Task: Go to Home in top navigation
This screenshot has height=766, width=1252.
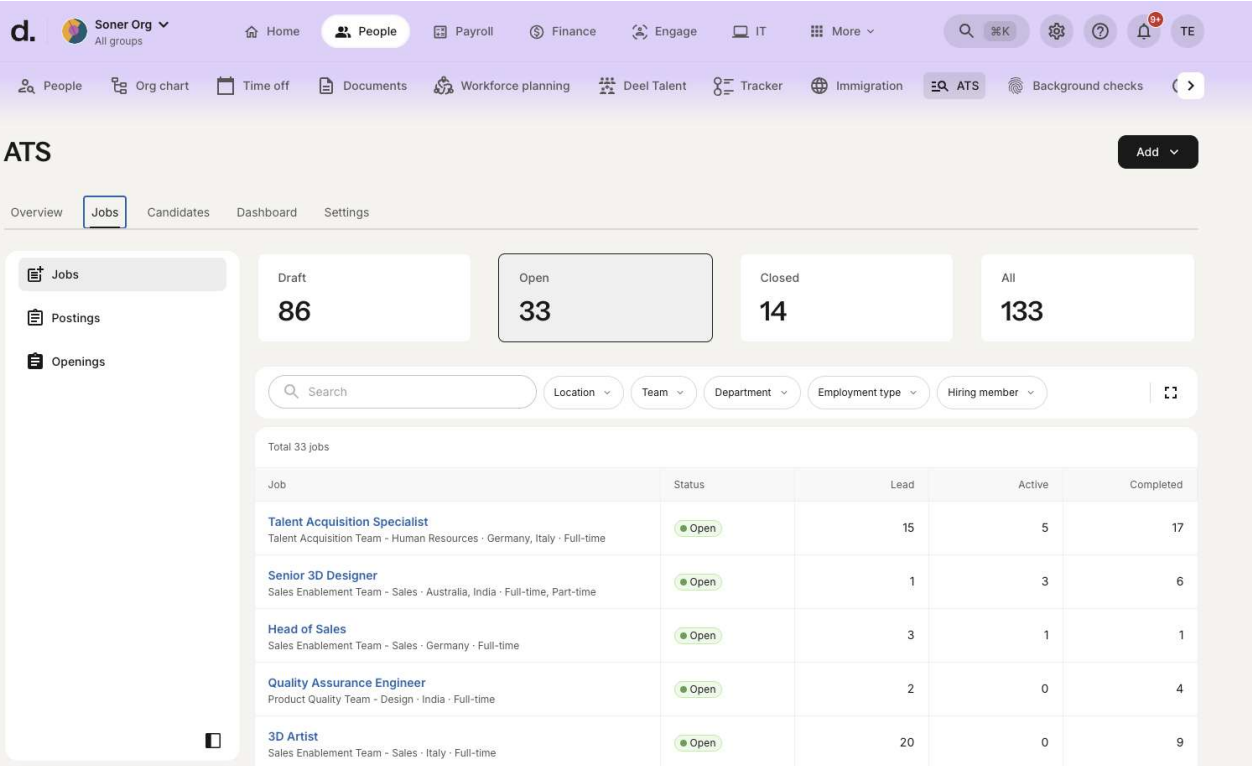Action: click(x=273, y=31)
